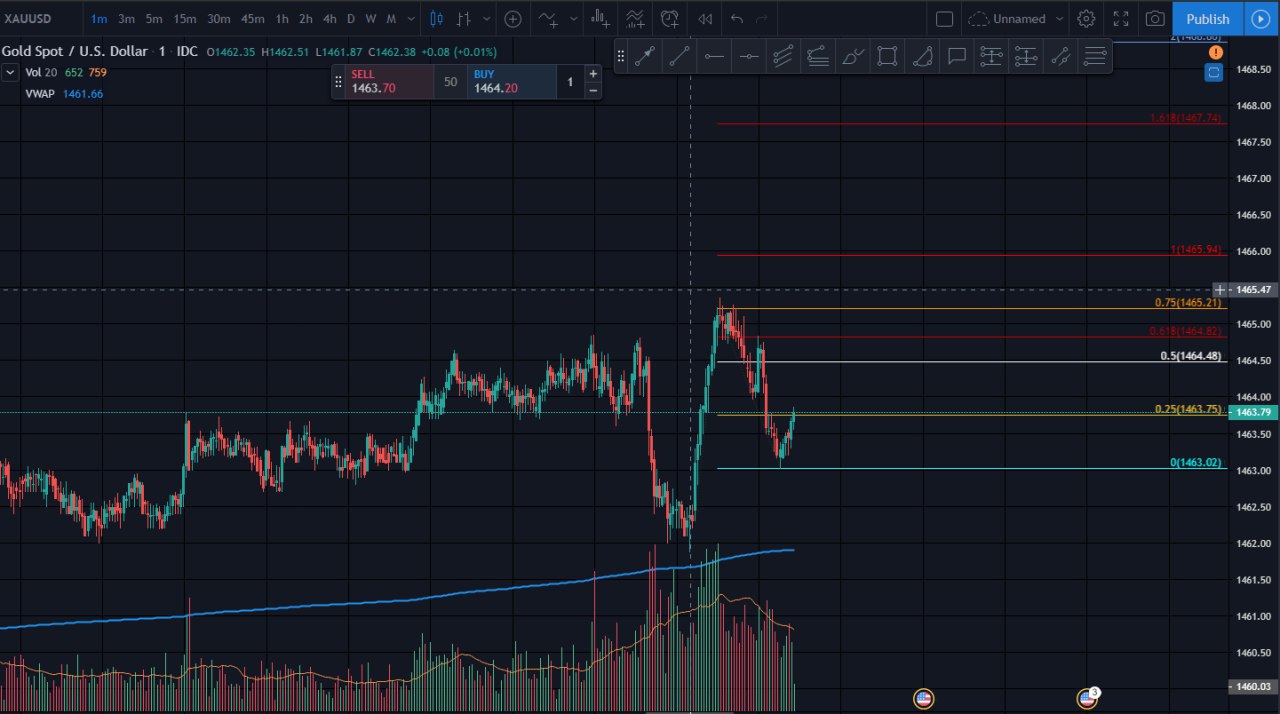The width and height of the screenshot is (1280, 714).
Task: Select the bars chart style
Action: point(463,19)
